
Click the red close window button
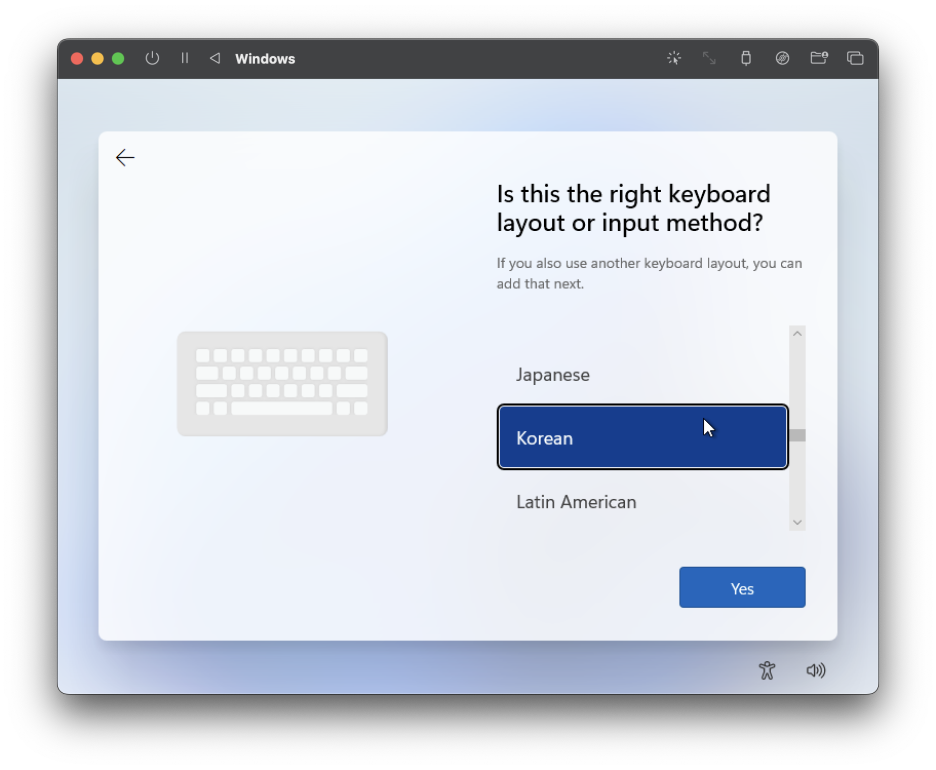click(77, 58)
